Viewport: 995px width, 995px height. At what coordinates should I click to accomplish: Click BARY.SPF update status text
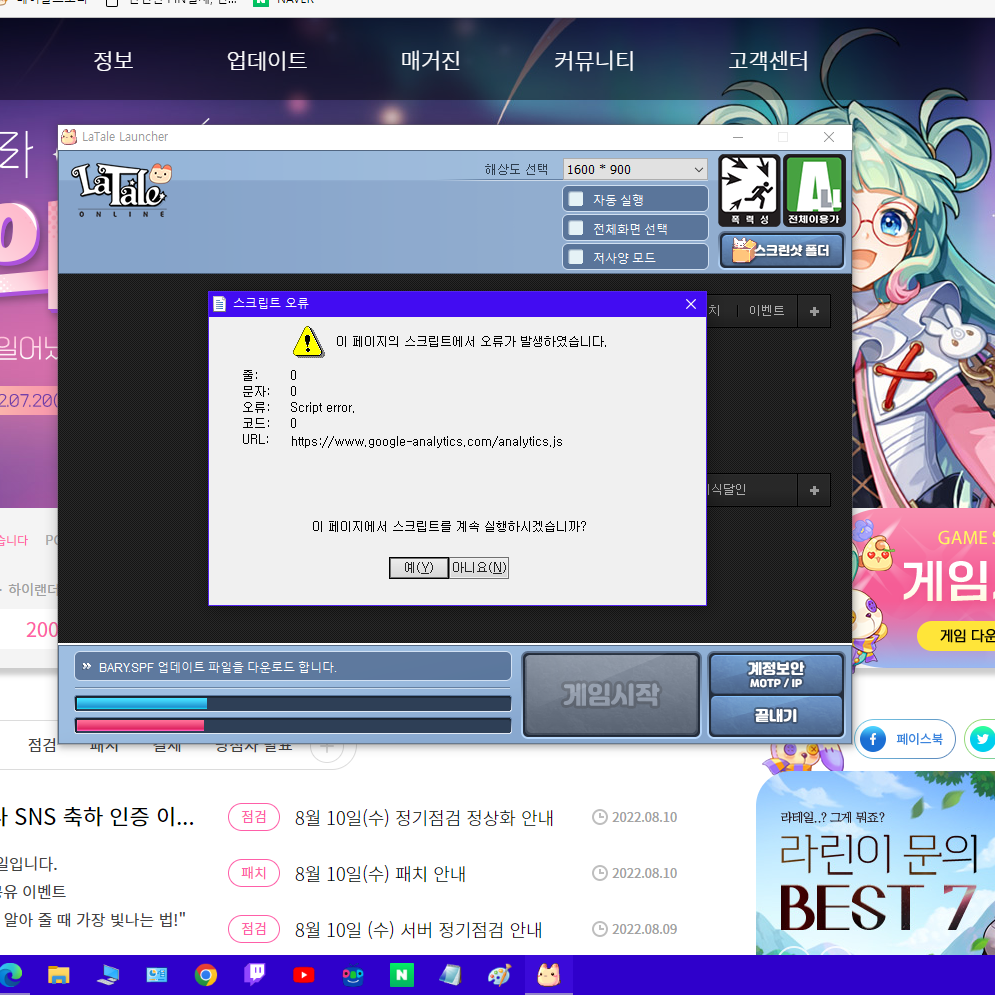coord(218,667)
